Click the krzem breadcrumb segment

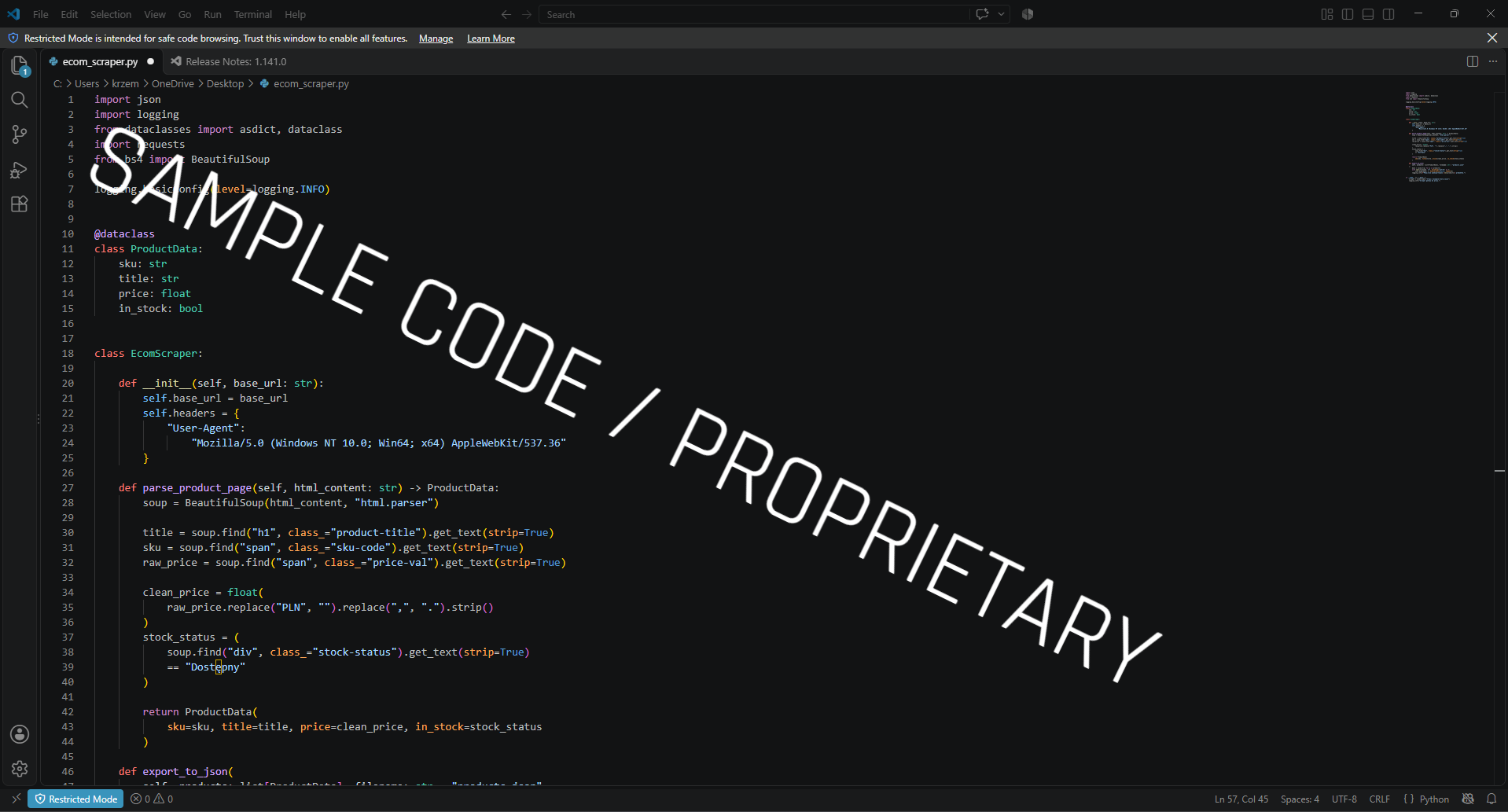pyautogui.click(x=125, y=83)
